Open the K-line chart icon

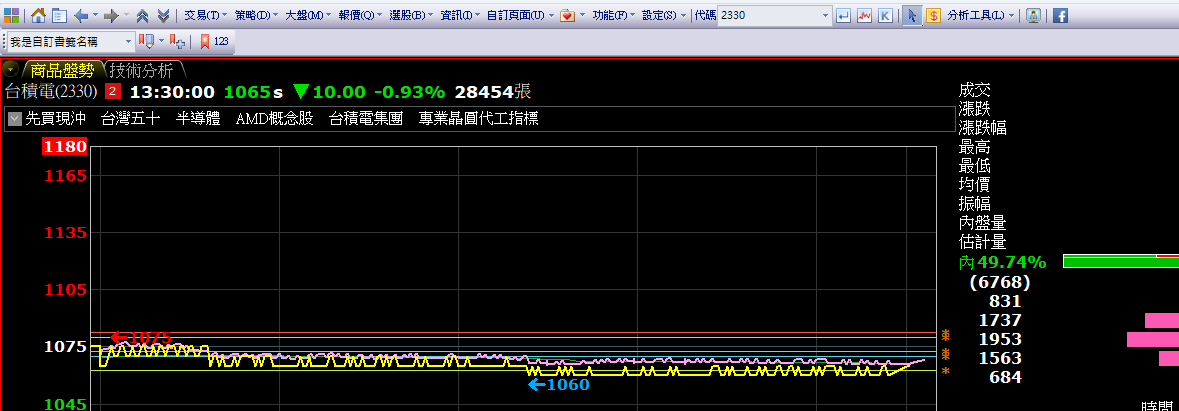point(886,15)
